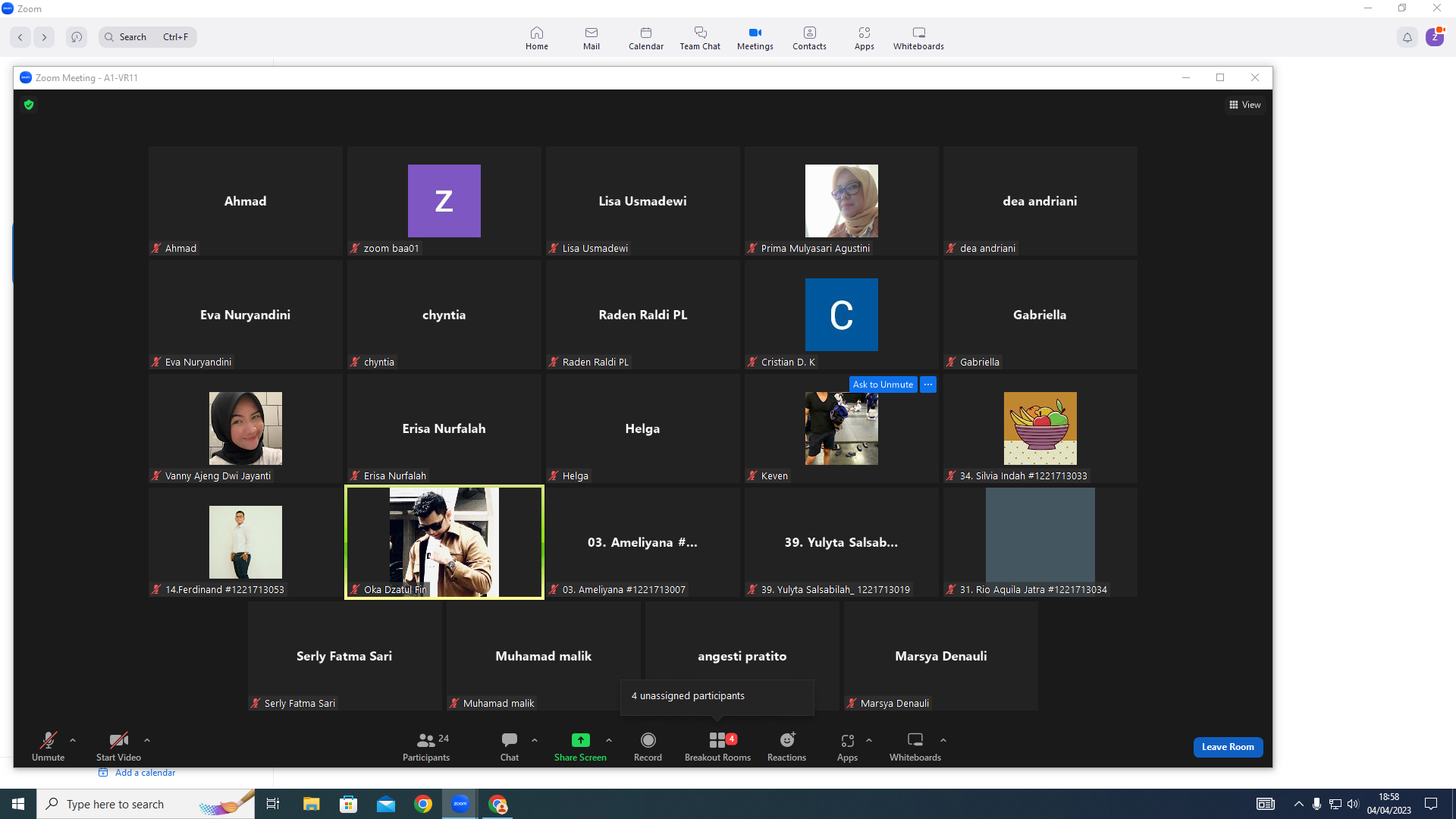Expand Share Screen options arrow
This screenshot has height=819, width=1456.
point(609,740)
